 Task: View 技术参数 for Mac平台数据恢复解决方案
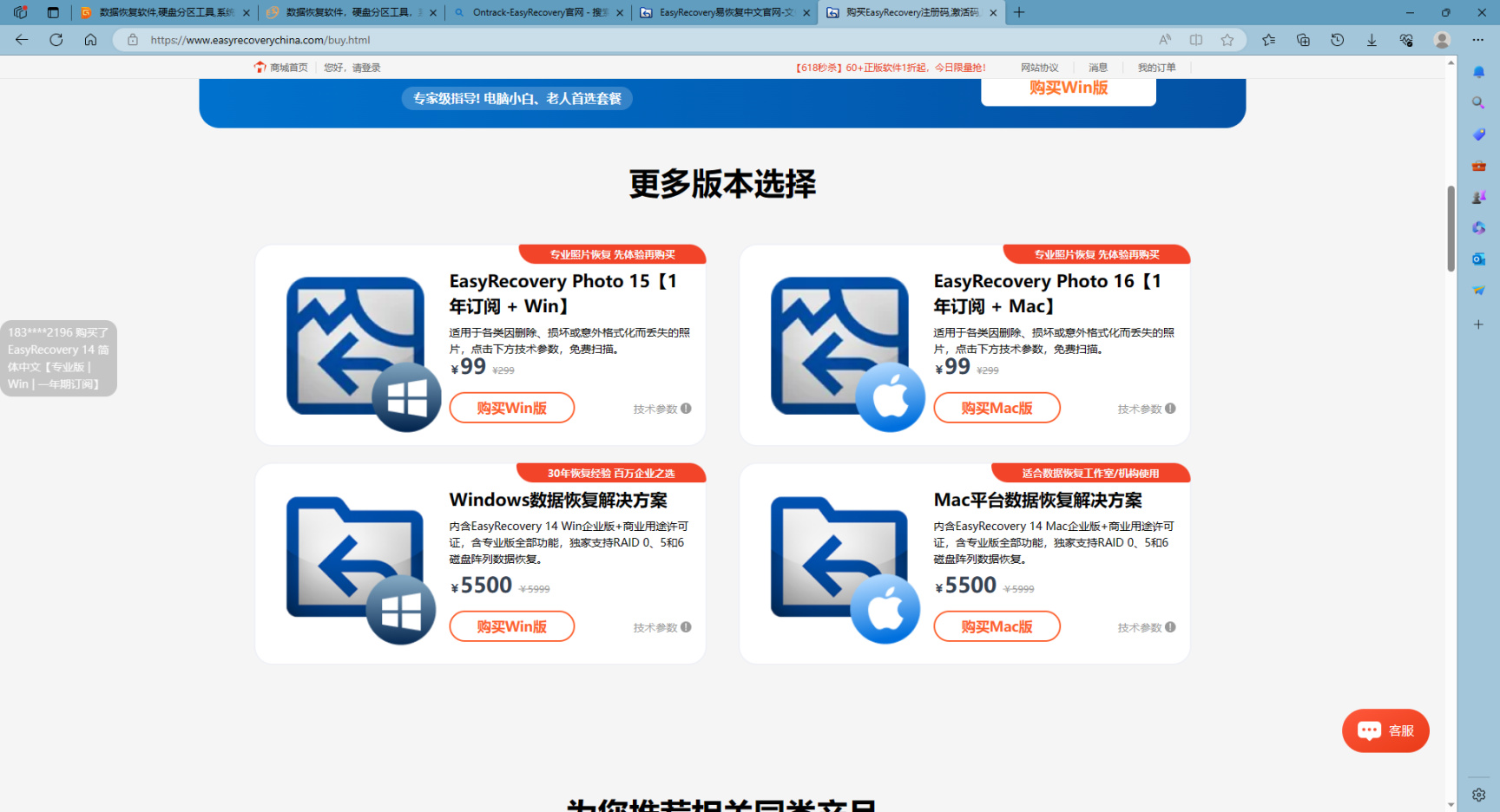[x=1147, y=627]
